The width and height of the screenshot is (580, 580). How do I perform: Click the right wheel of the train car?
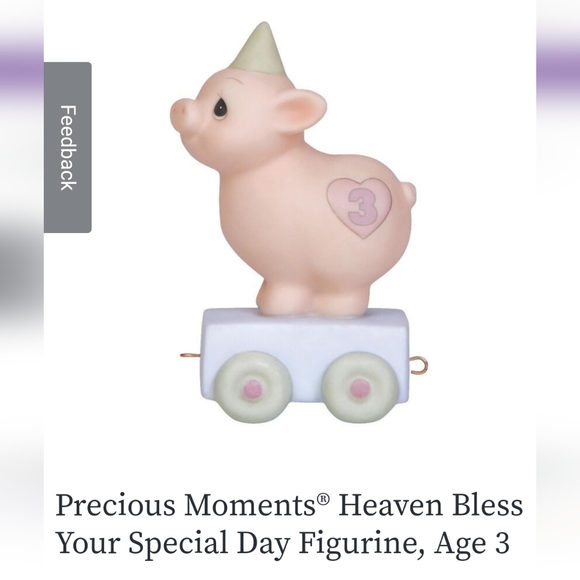(359, 387)
